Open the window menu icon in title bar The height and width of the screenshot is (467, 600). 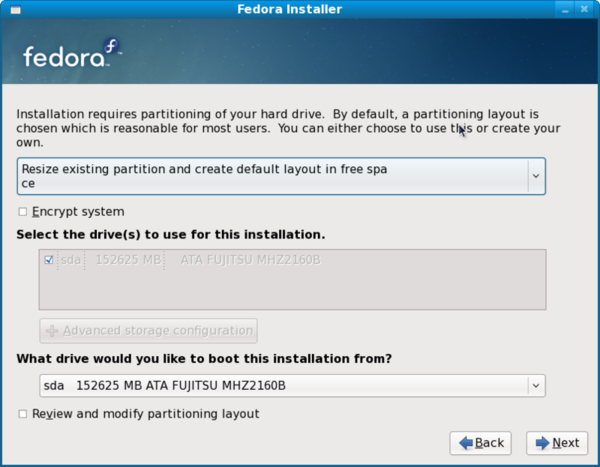pyautogui.click(x=16, y=10)
